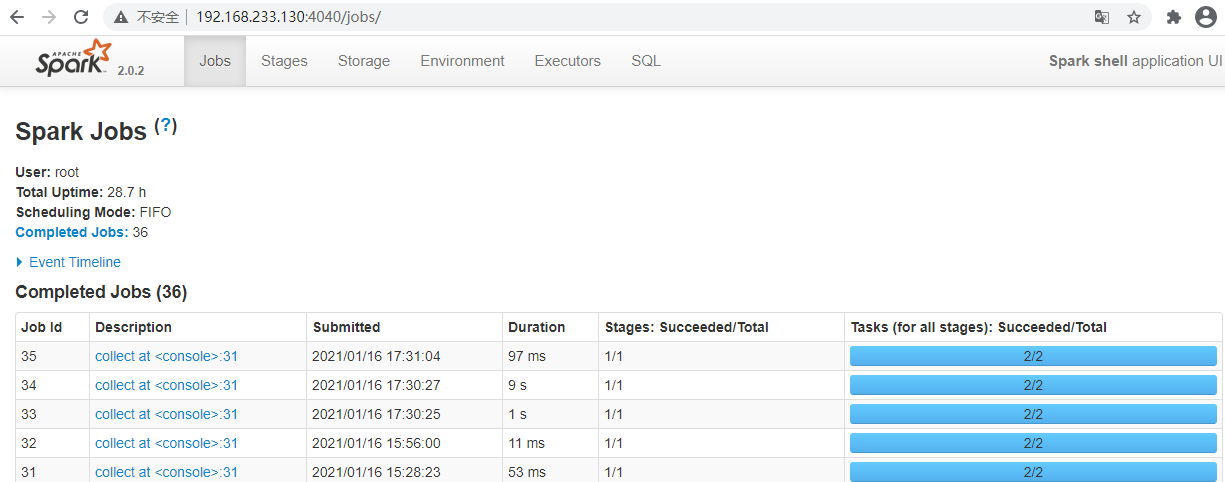Click the User: root text
Image resolution: width=1225 pixels, height=482 pixels.
47,172
